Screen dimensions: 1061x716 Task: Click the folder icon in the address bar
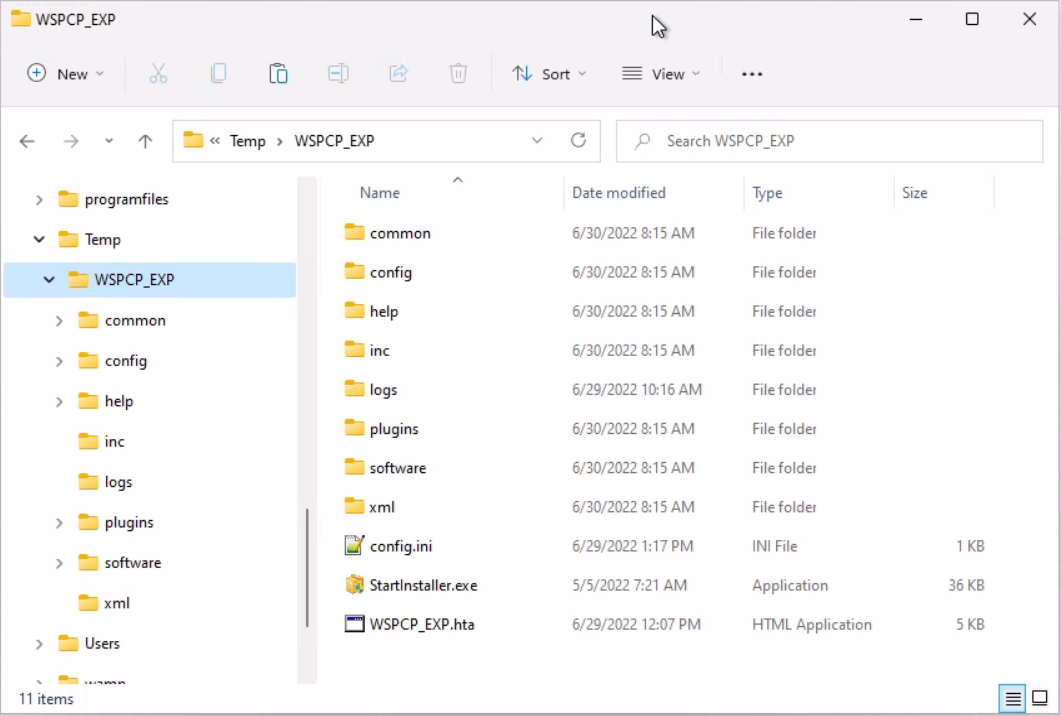194,141
